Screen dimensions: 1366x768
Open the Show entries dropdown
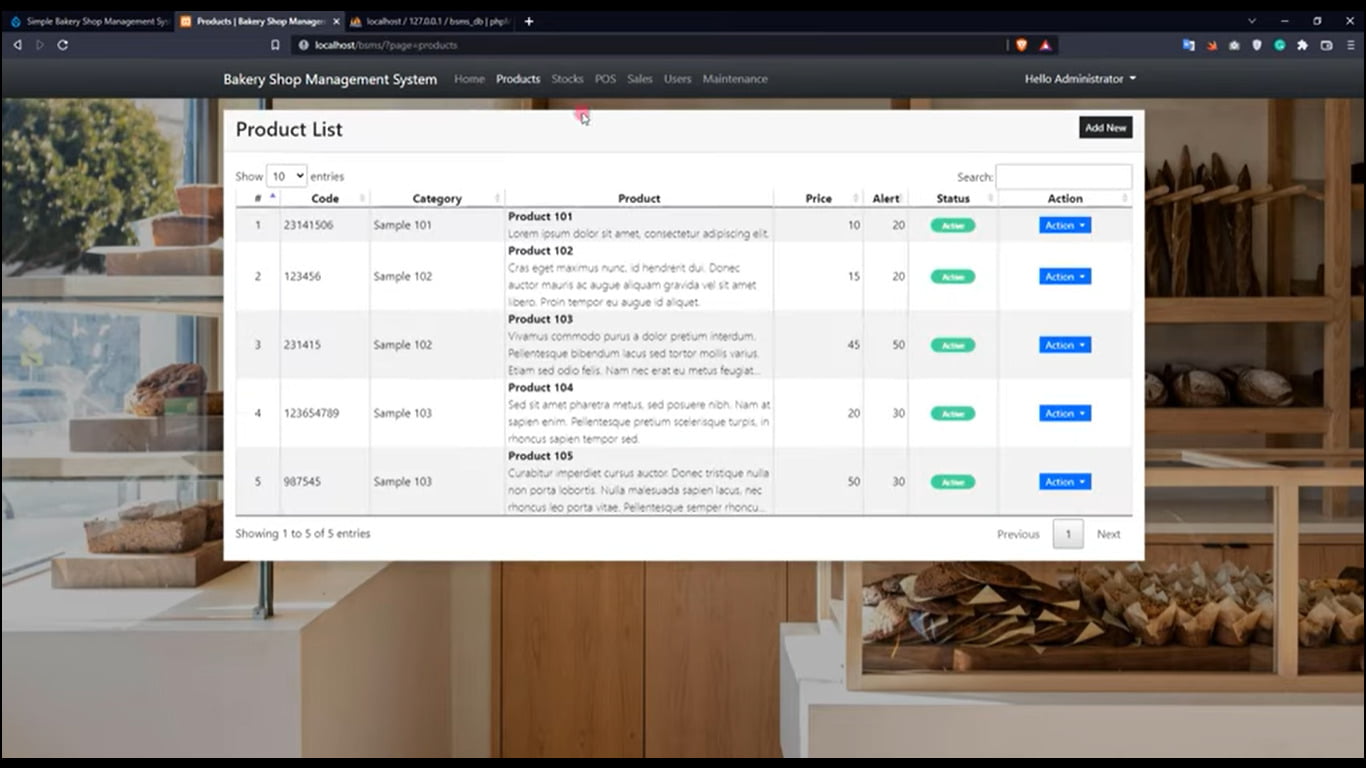tap(286, 175)
